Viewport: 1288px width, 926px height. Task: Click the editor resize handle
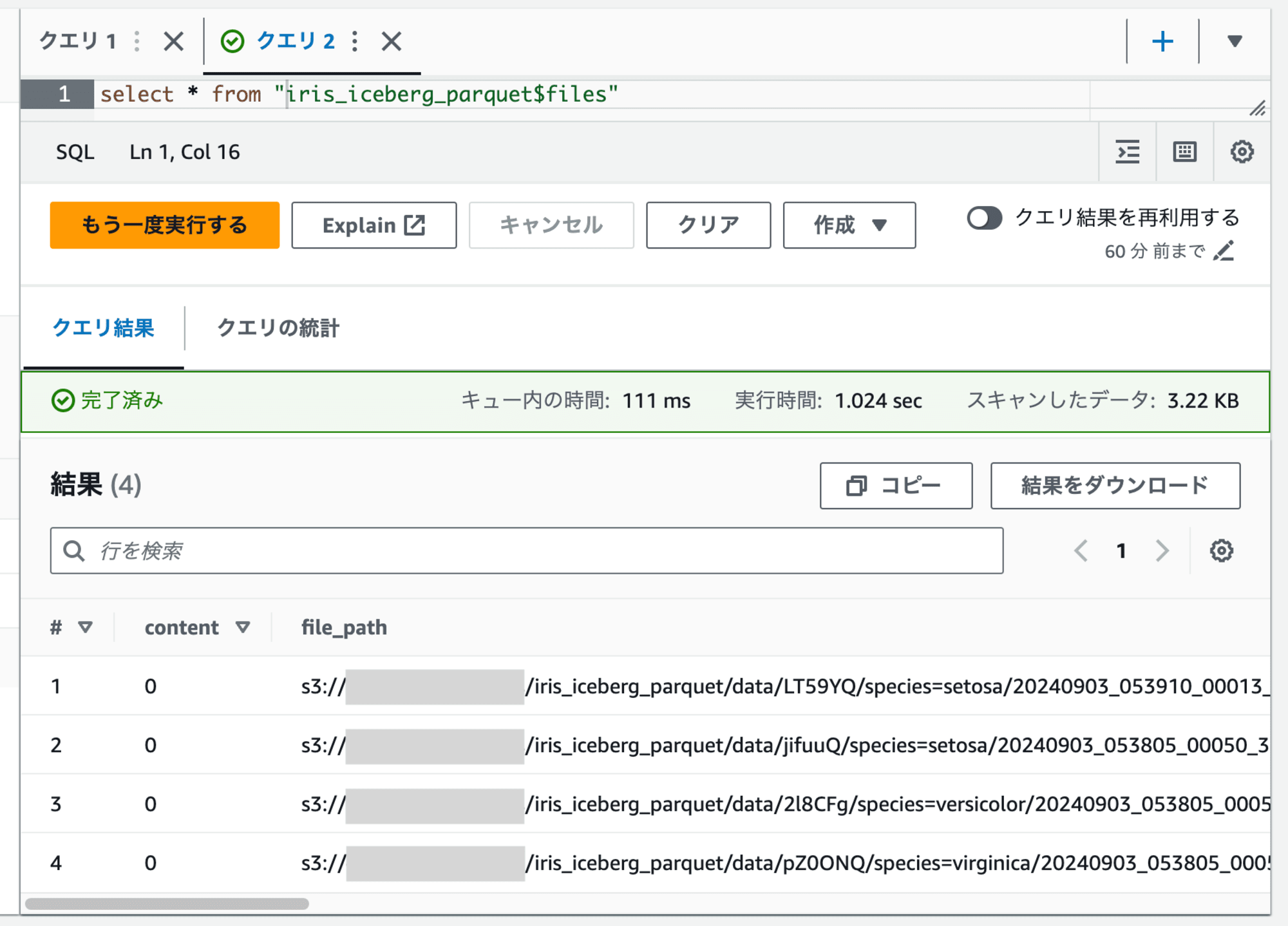click(1258, 108)
